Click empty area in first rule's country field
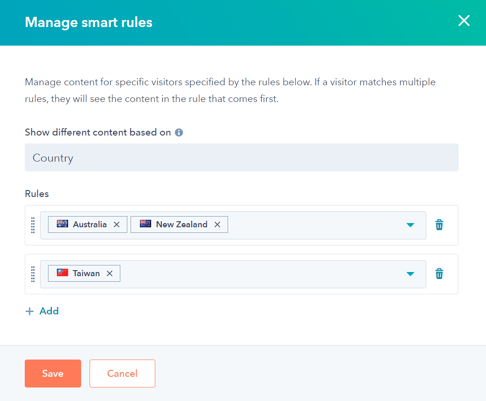Screen dimensions: 486x401 click(x=313, y=225)
